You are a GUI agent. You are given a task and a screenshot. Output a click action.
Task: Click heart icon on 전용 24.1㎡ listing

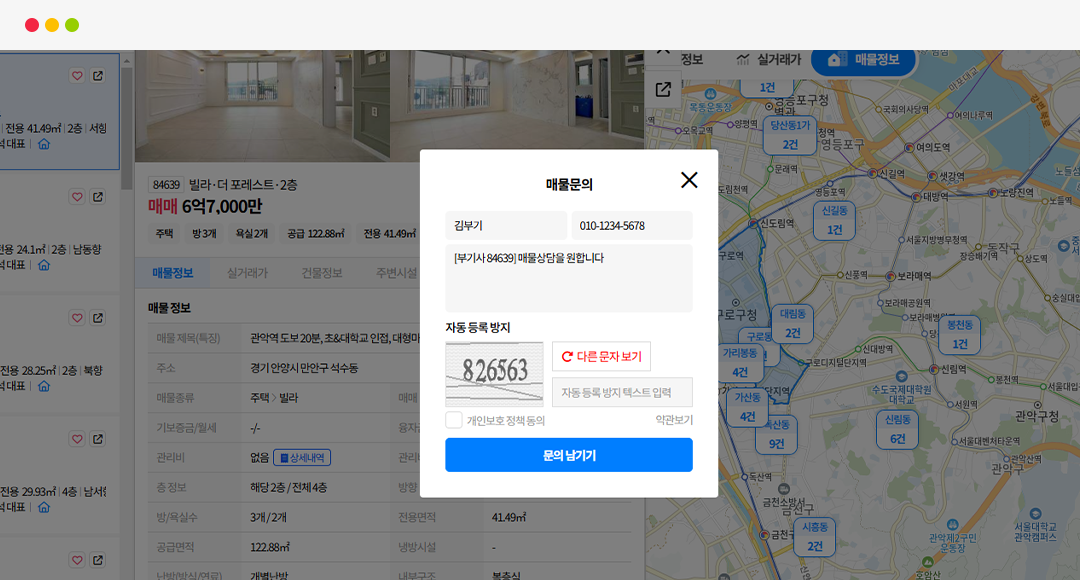(x=77, y=197)
